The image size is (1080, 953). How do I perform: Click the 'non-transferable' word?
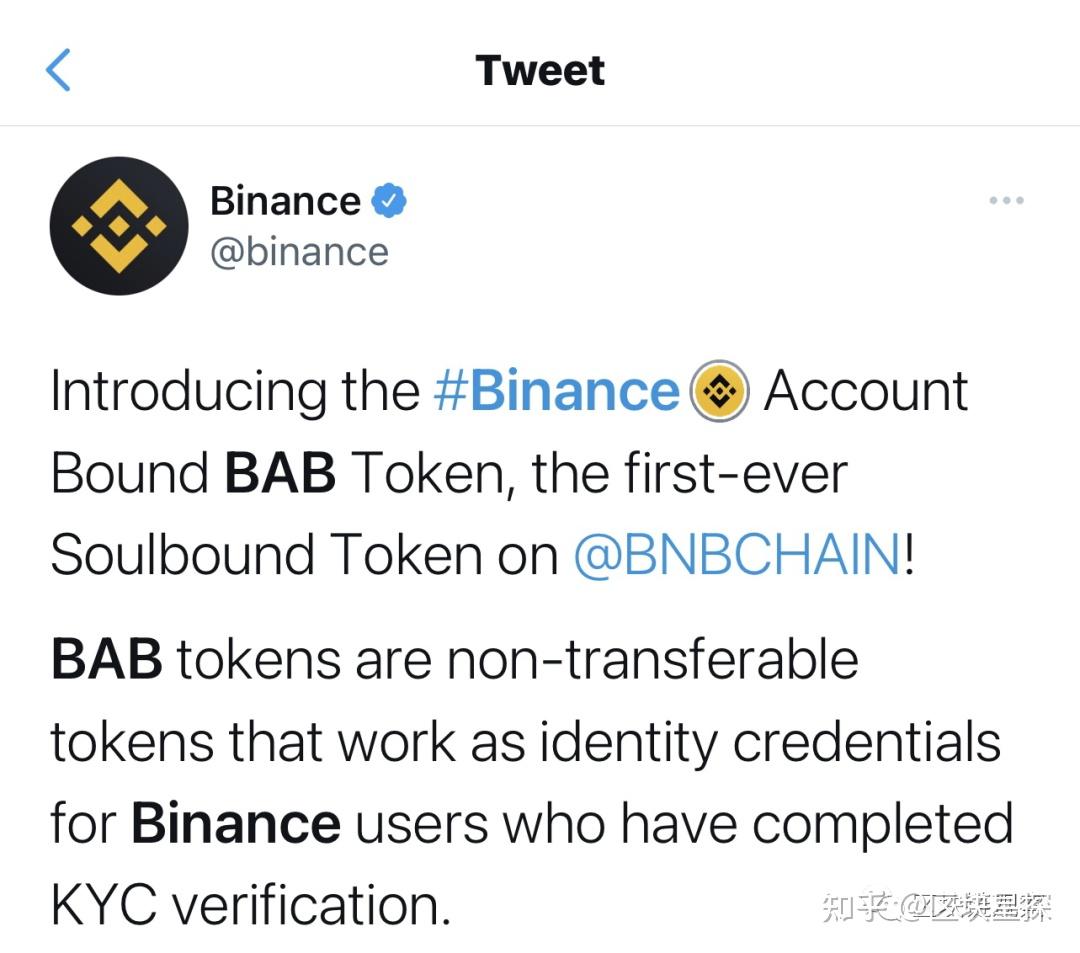(652, 659)
